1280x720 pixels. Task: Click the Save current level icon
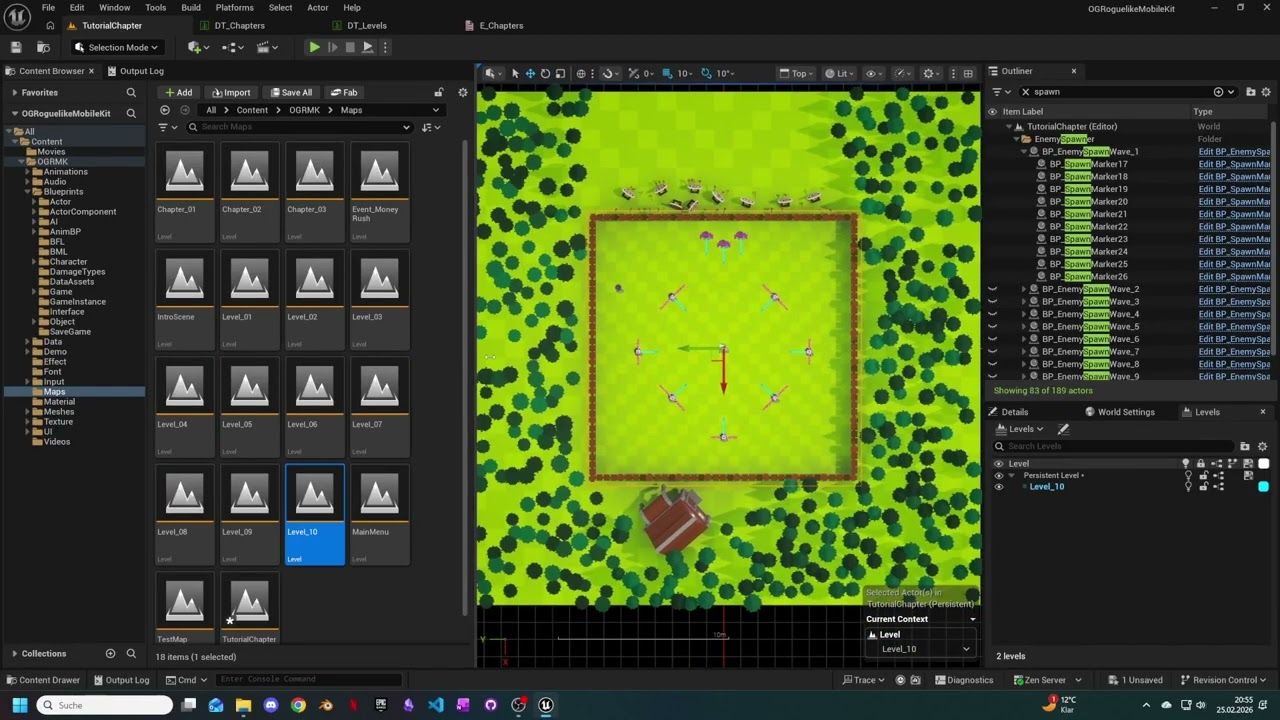click(x=16, y=47)
